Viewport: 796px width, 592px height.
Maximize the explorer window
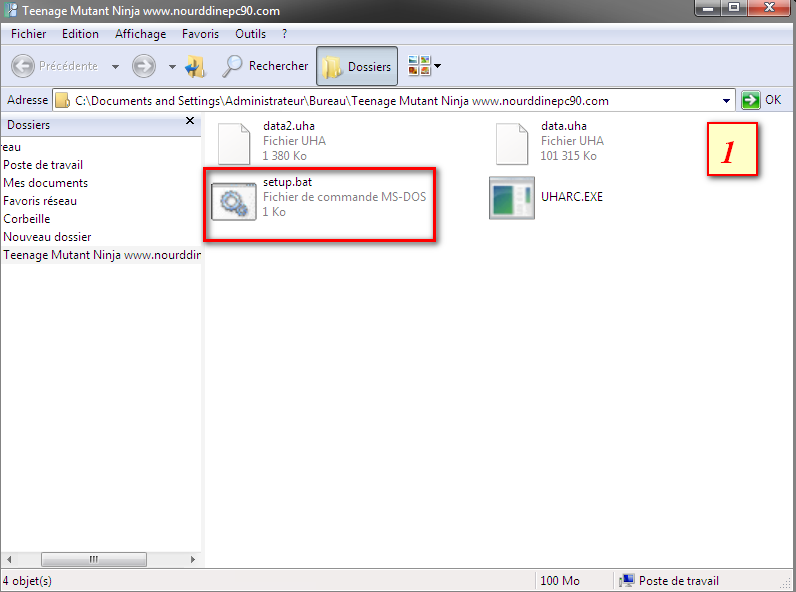(734, 8)
